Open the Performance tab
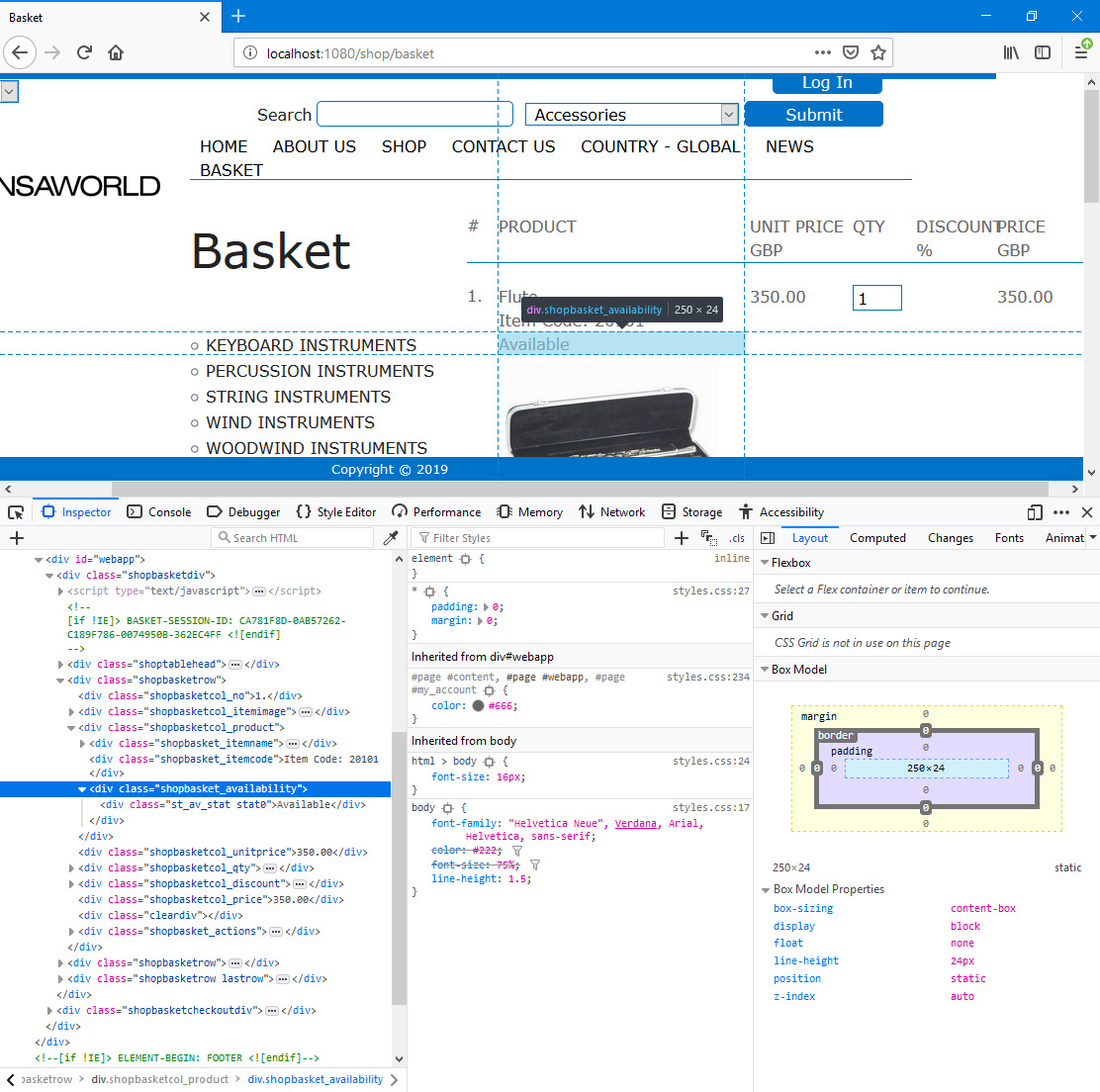1100x1092 pixels. point(436,512)
